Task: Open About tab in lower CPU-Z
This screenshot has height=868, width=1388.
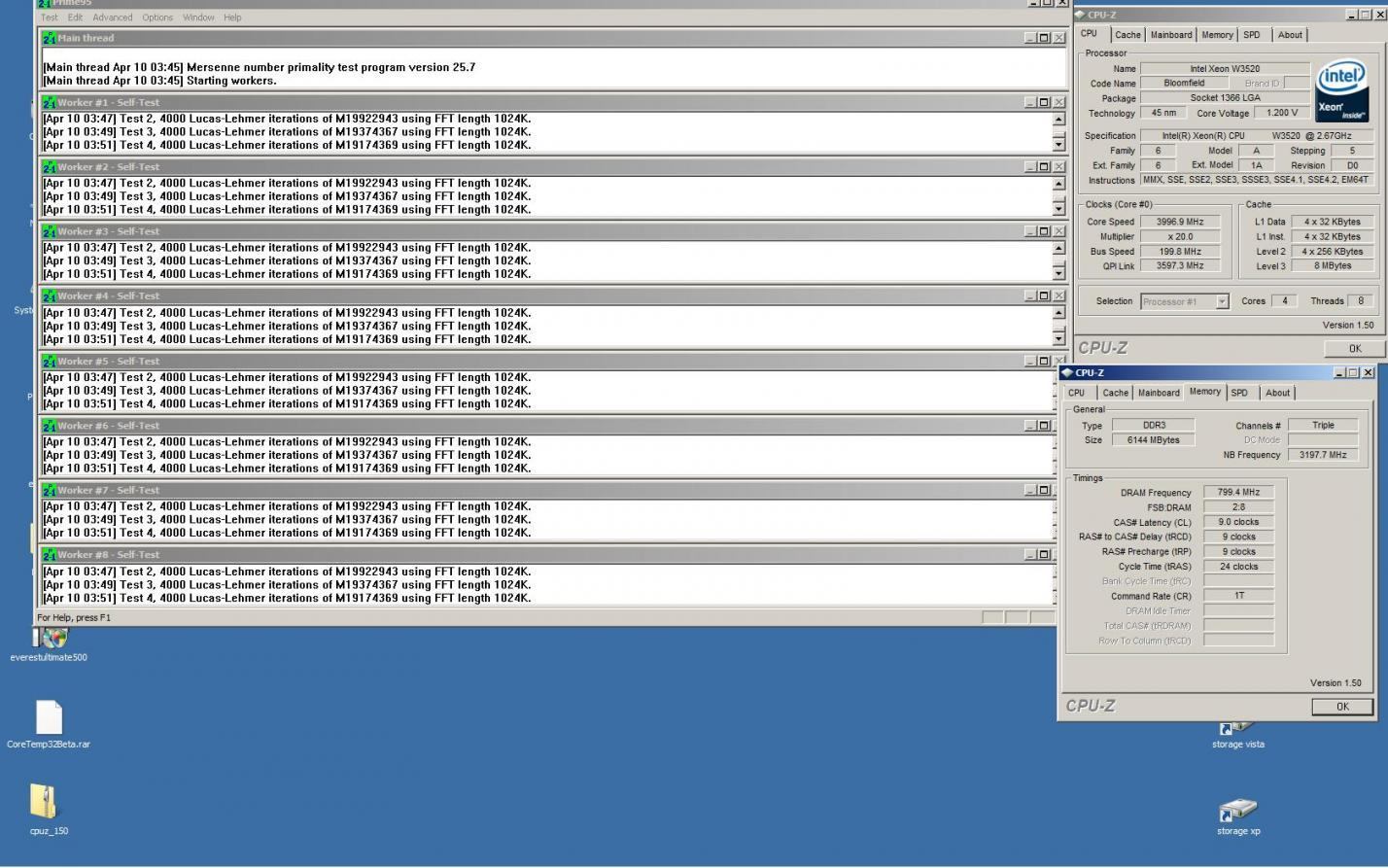Action: pyautogui.click(x=1277, y=393)
